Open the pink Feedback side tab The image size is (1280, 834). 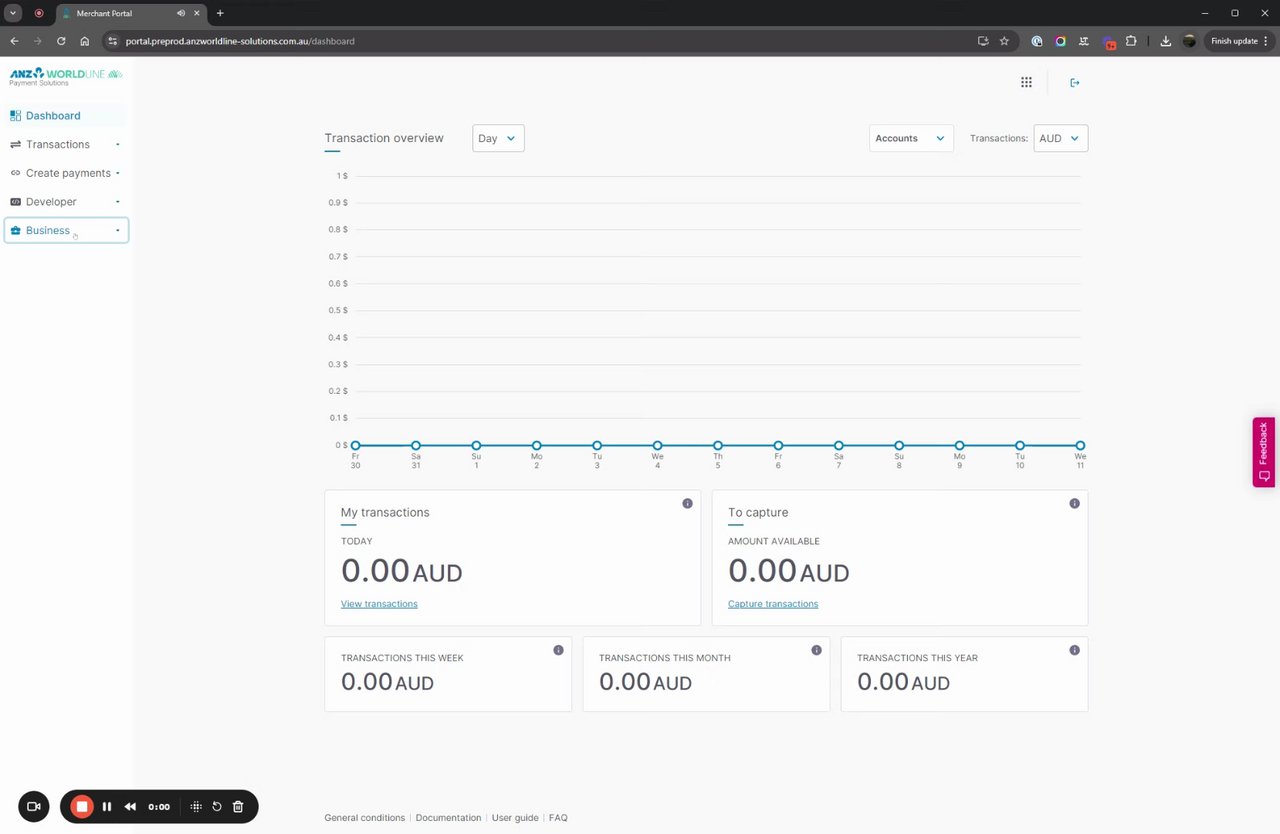pos(1264,452)
